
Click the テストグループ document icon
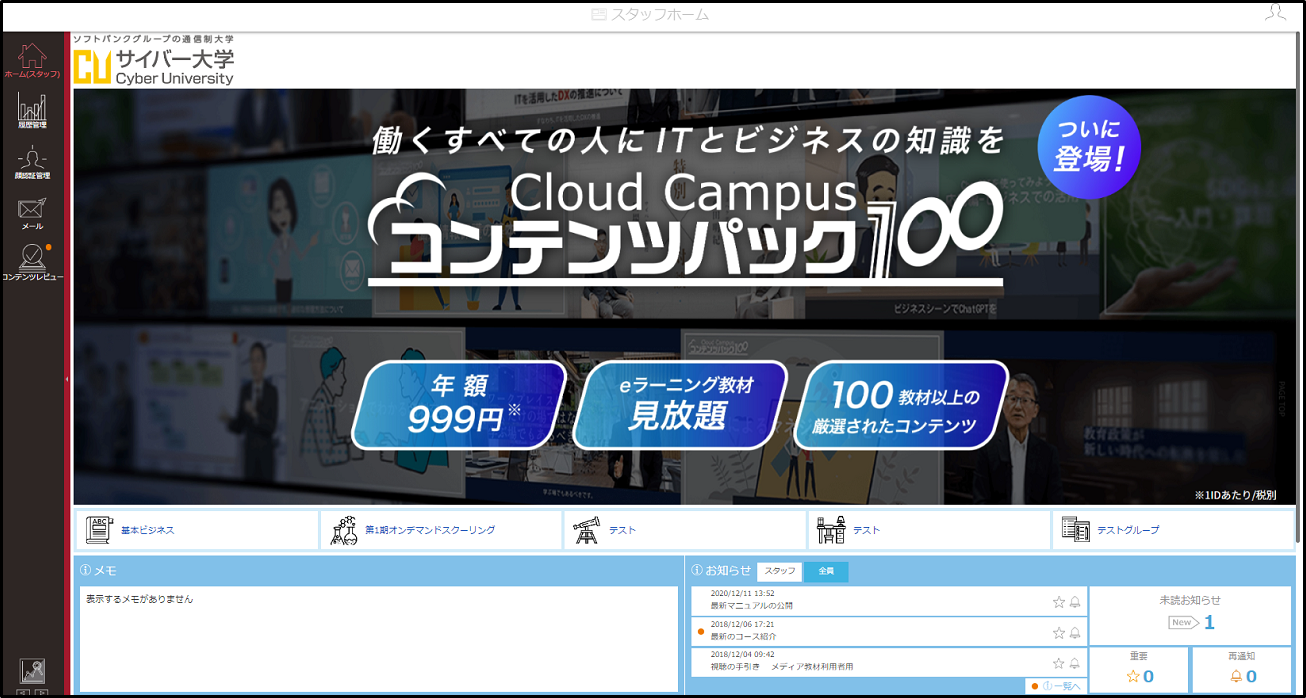point(1076,530)
